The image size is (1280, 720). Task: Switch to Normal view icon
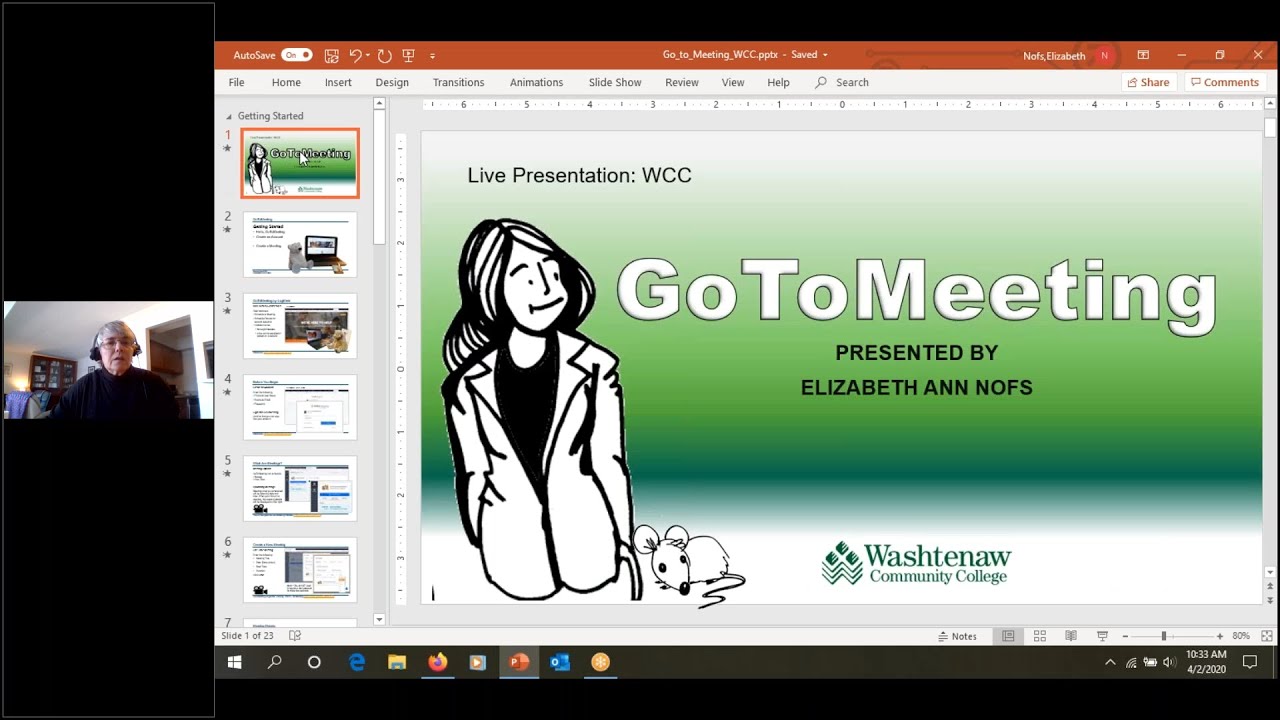click(1008, 636)
